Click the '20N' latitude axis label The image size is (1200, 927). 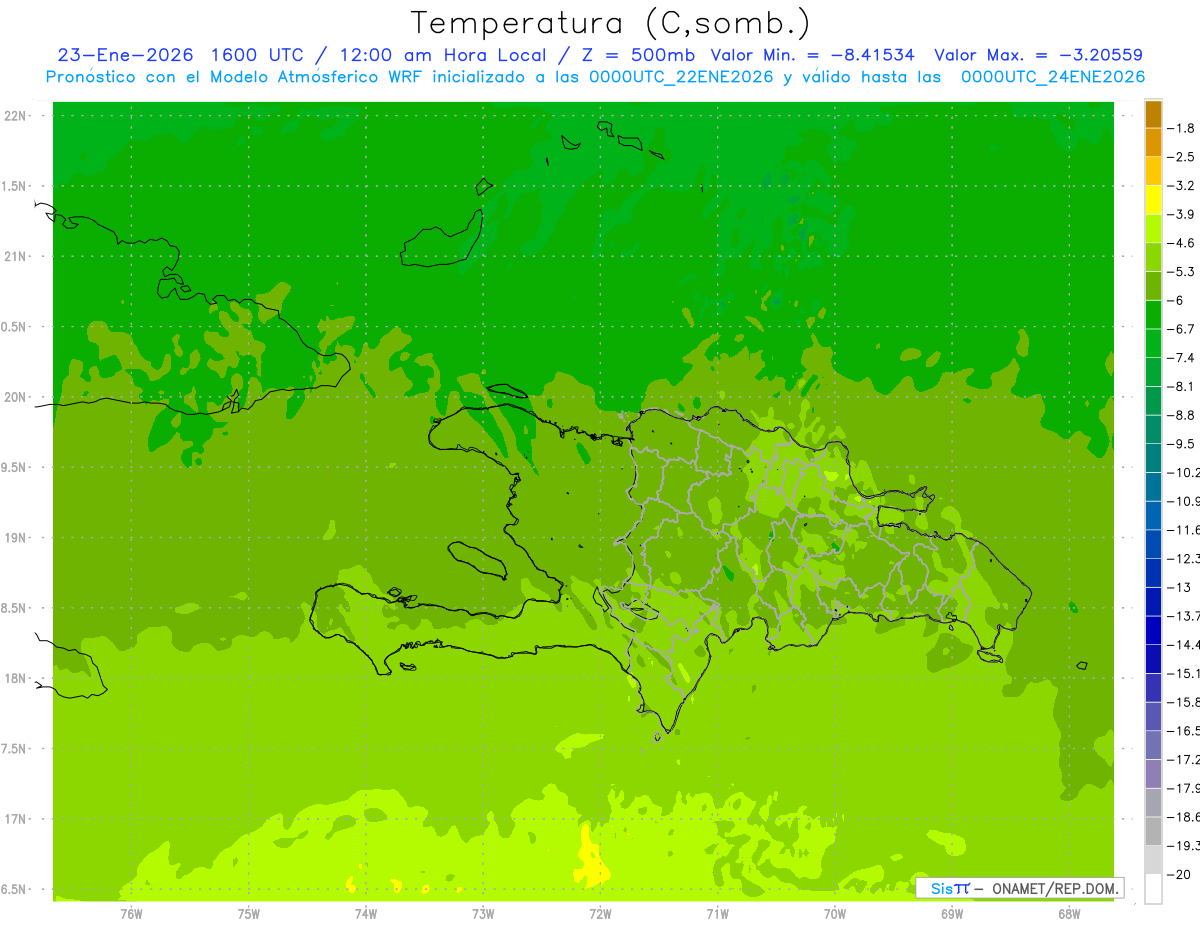14,397
